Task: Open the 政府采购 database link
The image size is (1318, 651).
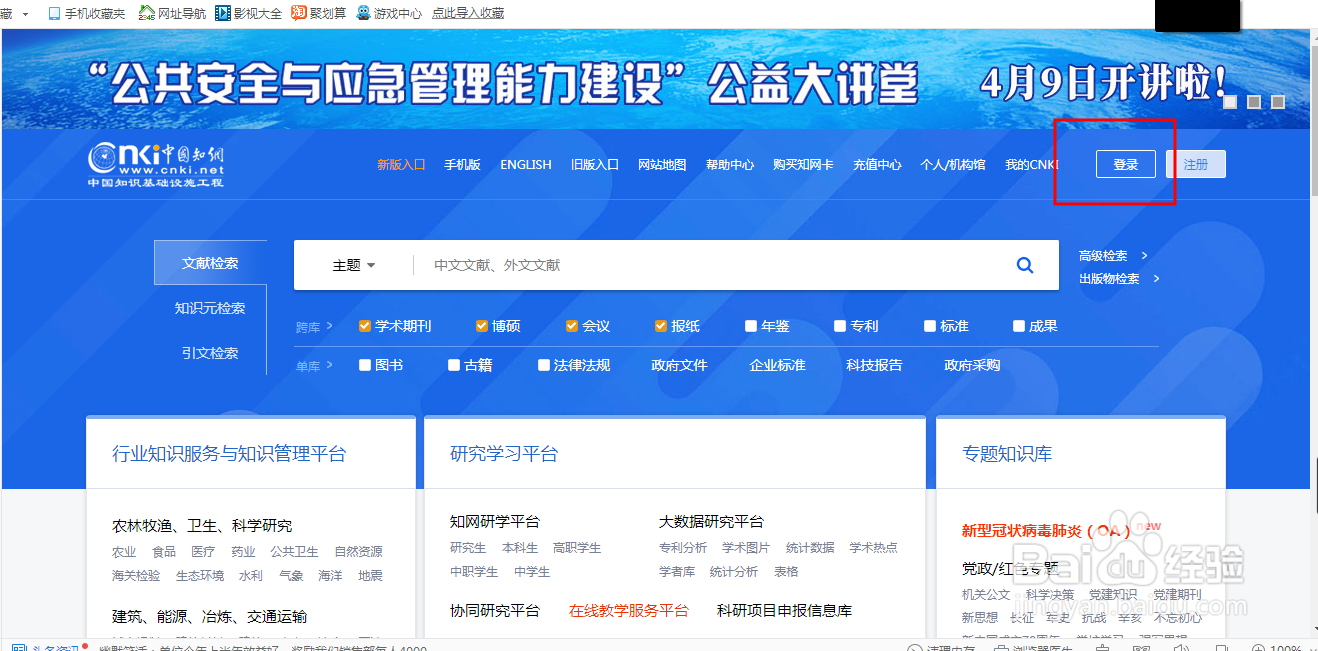Action: tap(972, 365)
